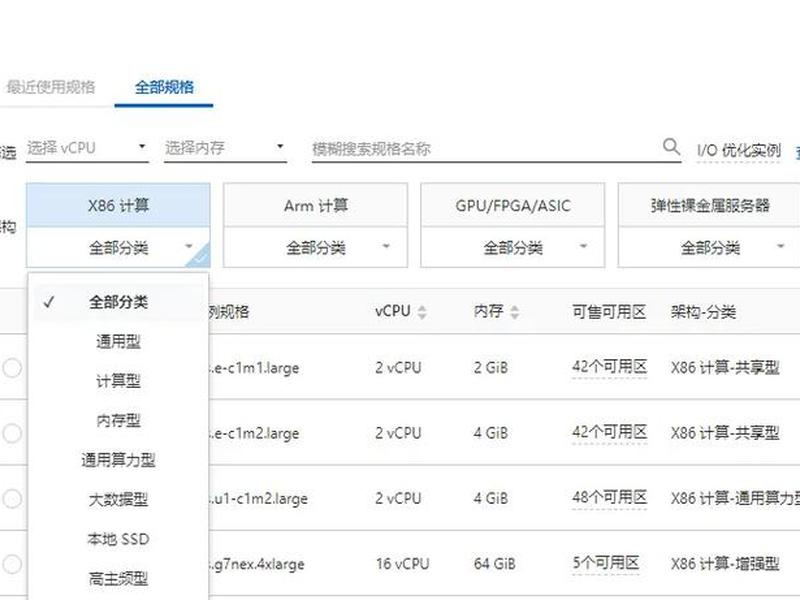Click 4 GiB in the e-c1m2.large row

(x=490, y=433)
